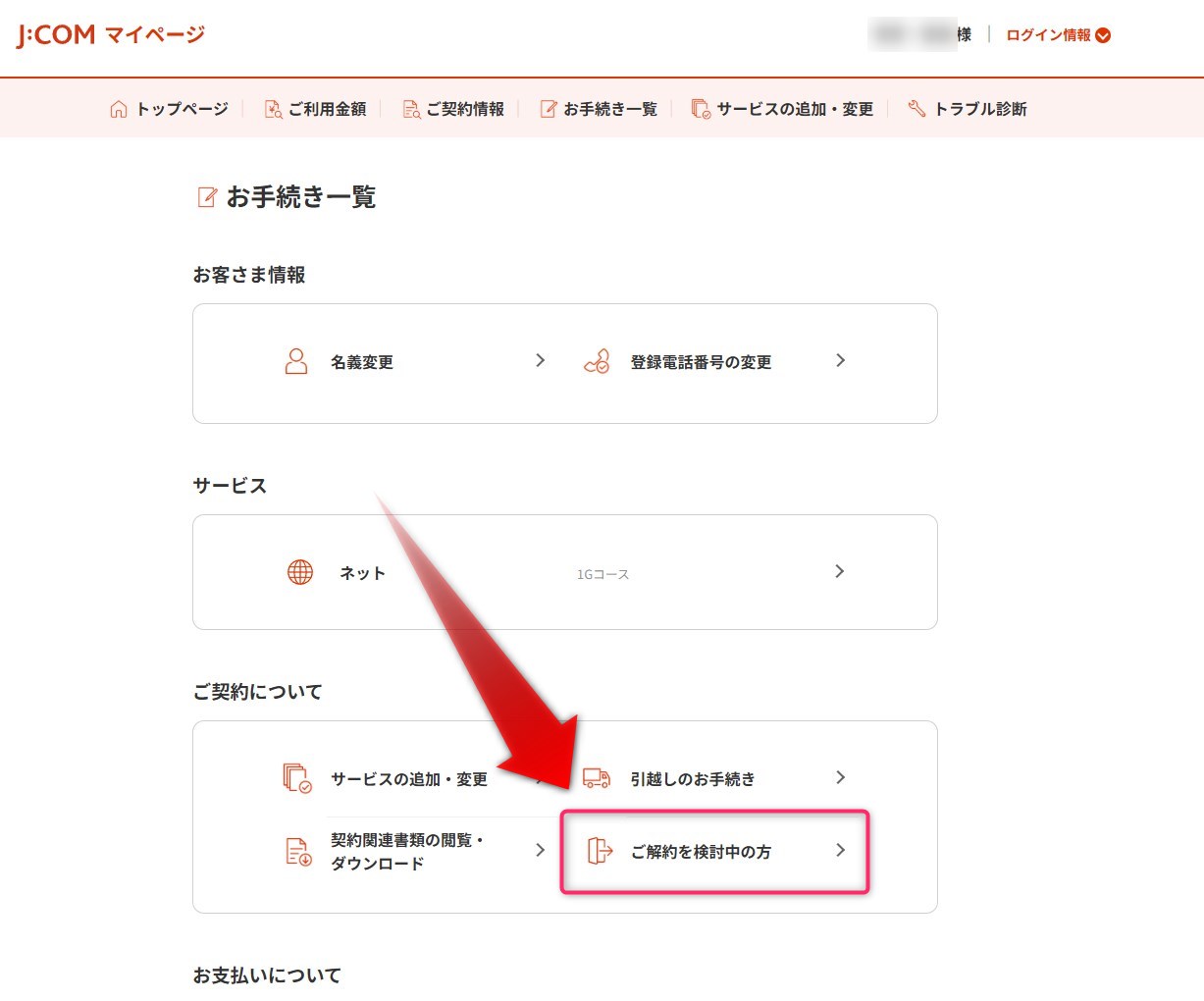Click chevron next to 名義変更

pyautogui.click(x=540, y=360)
